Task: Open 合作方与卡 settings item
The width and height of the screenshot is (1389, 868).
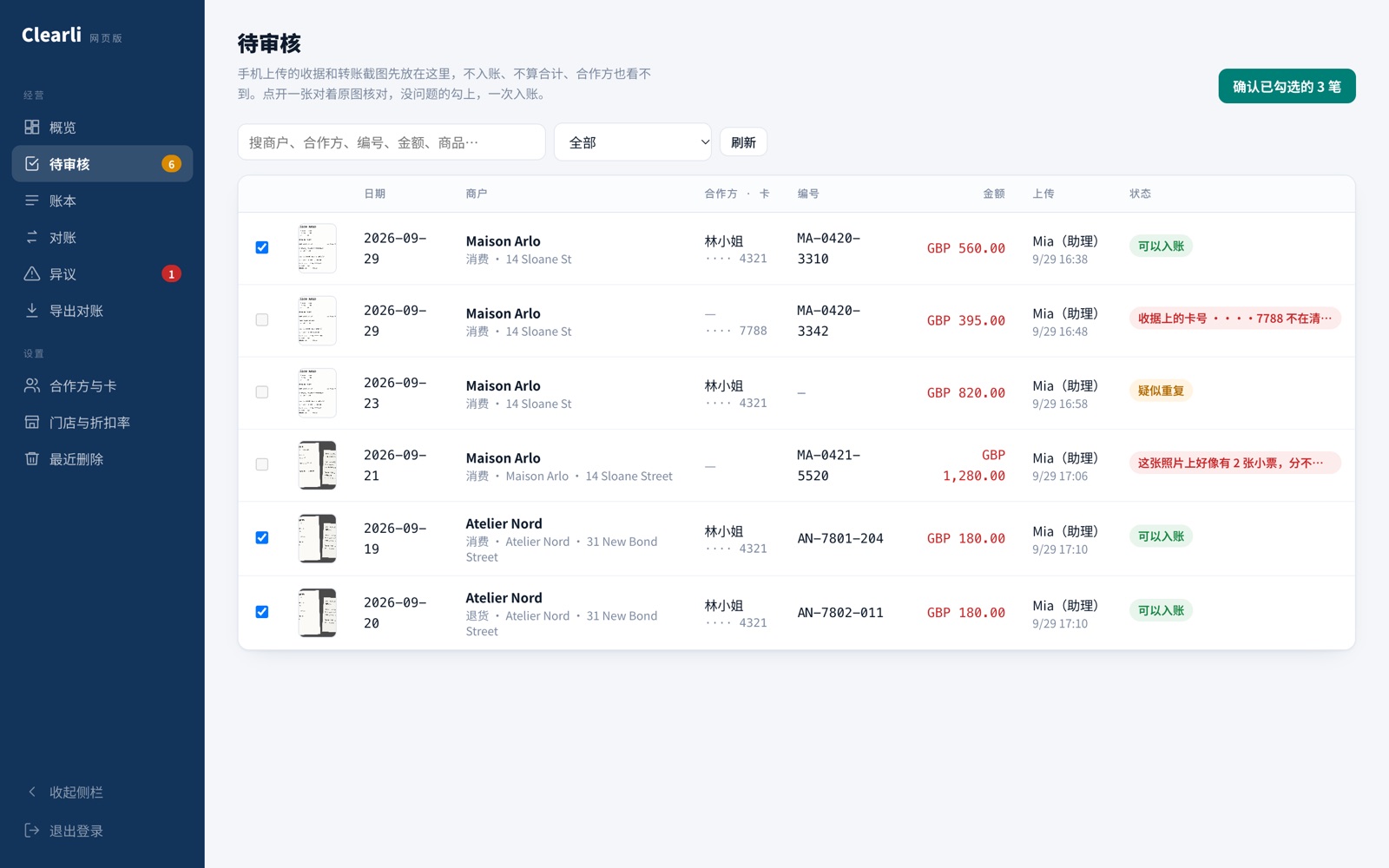Action: pyautogui.click(x=102, y=385)
